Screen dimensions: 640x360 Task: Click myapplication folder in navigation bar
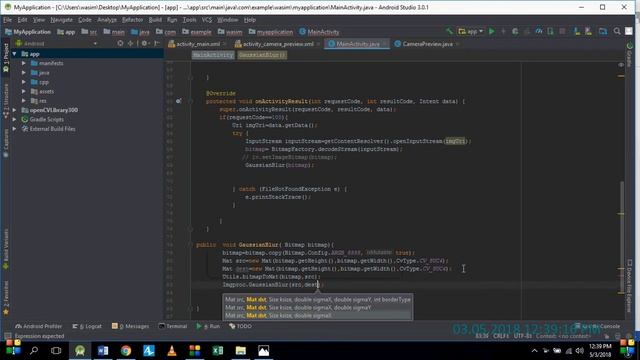coord(271,32)
